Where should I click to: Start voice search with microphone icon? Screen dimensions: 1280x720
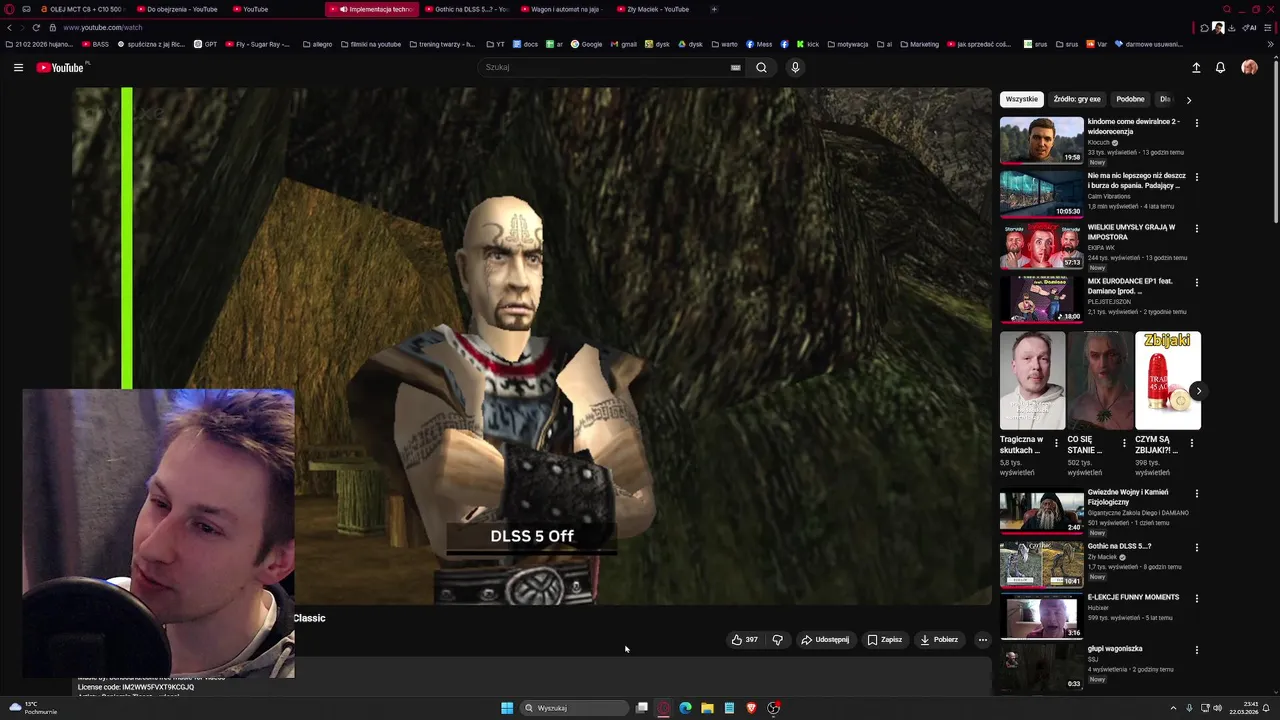click(795, 67)
